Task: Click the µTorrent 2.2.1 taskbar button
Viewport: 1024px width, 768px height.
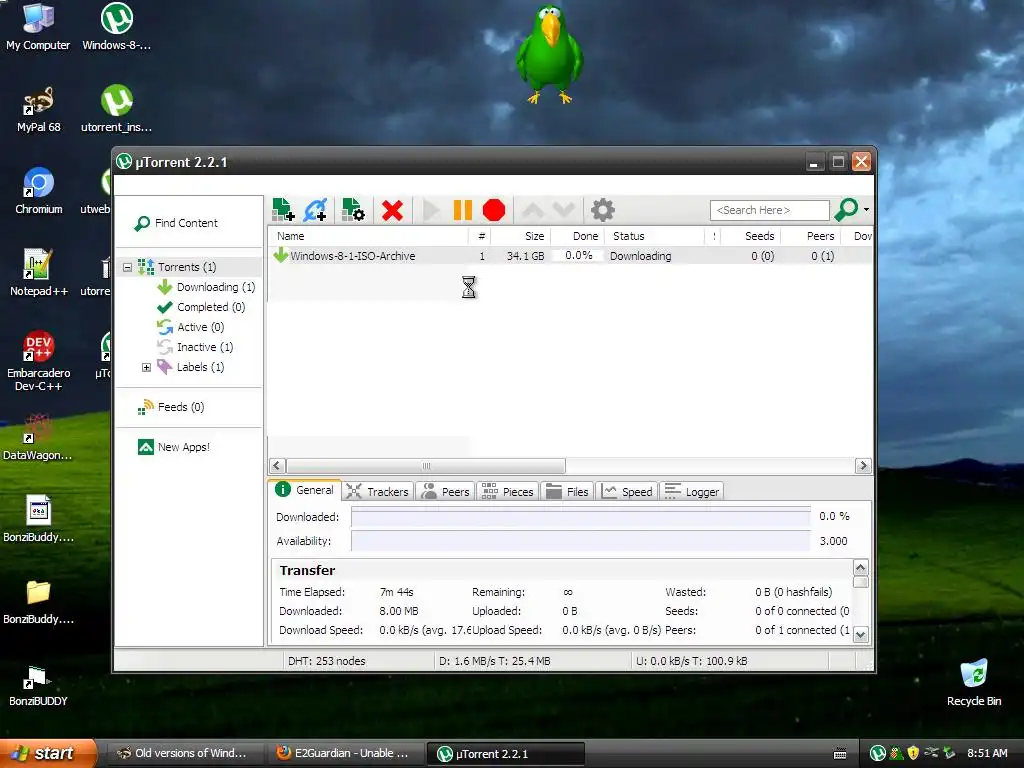Action: (505, 754)
